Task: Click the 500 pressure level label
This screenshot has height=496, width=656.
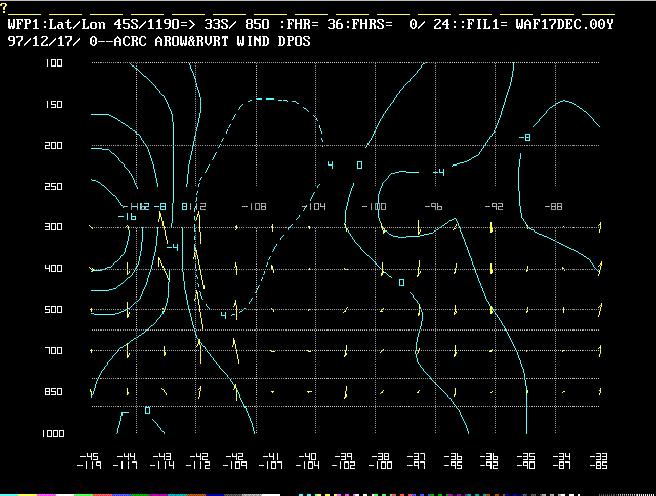Action: tap(54, 309)
